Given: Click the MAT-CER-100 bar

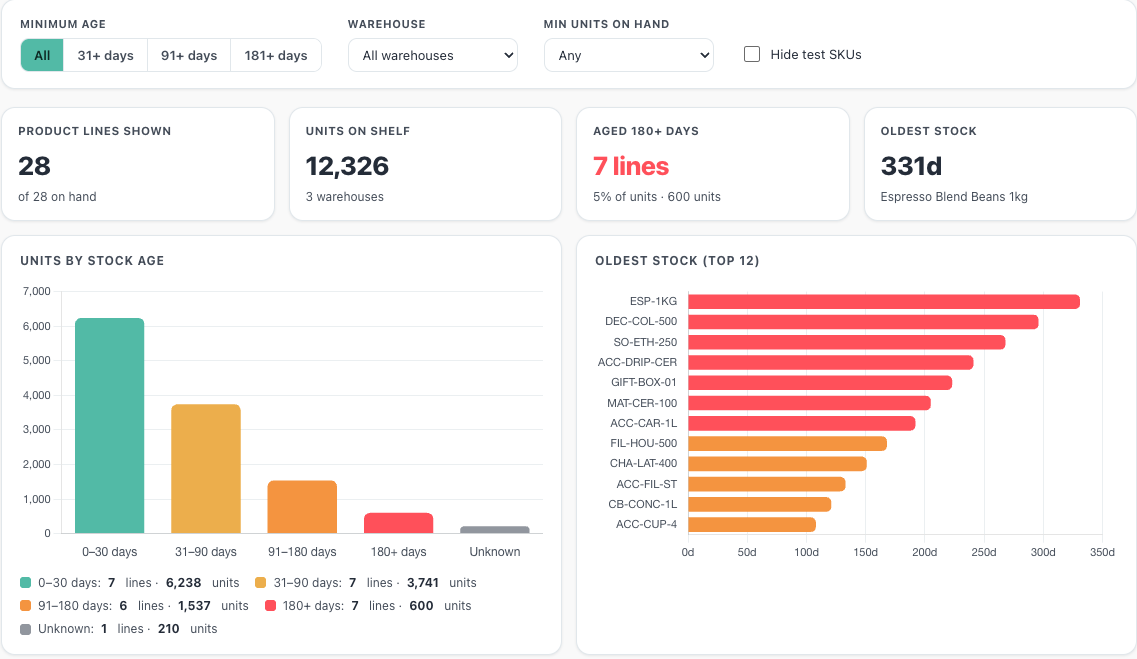Looking at the screenshot, I should [809, 403].
